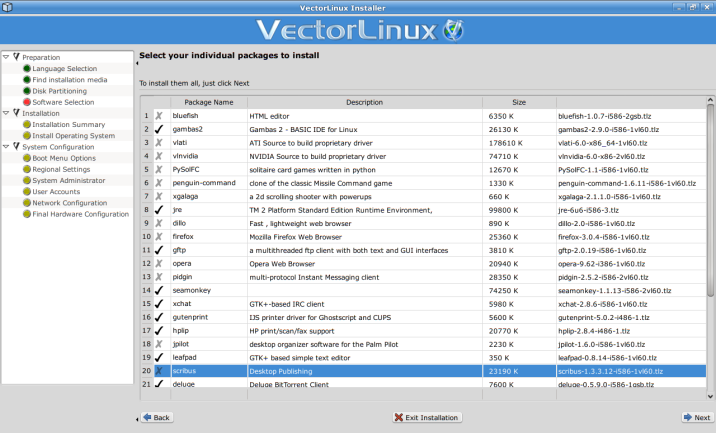Click the yellow icon beside Network Configuration
Viewport: 716px width, 433px height.
pyautogui.click(x=26, y=203)
